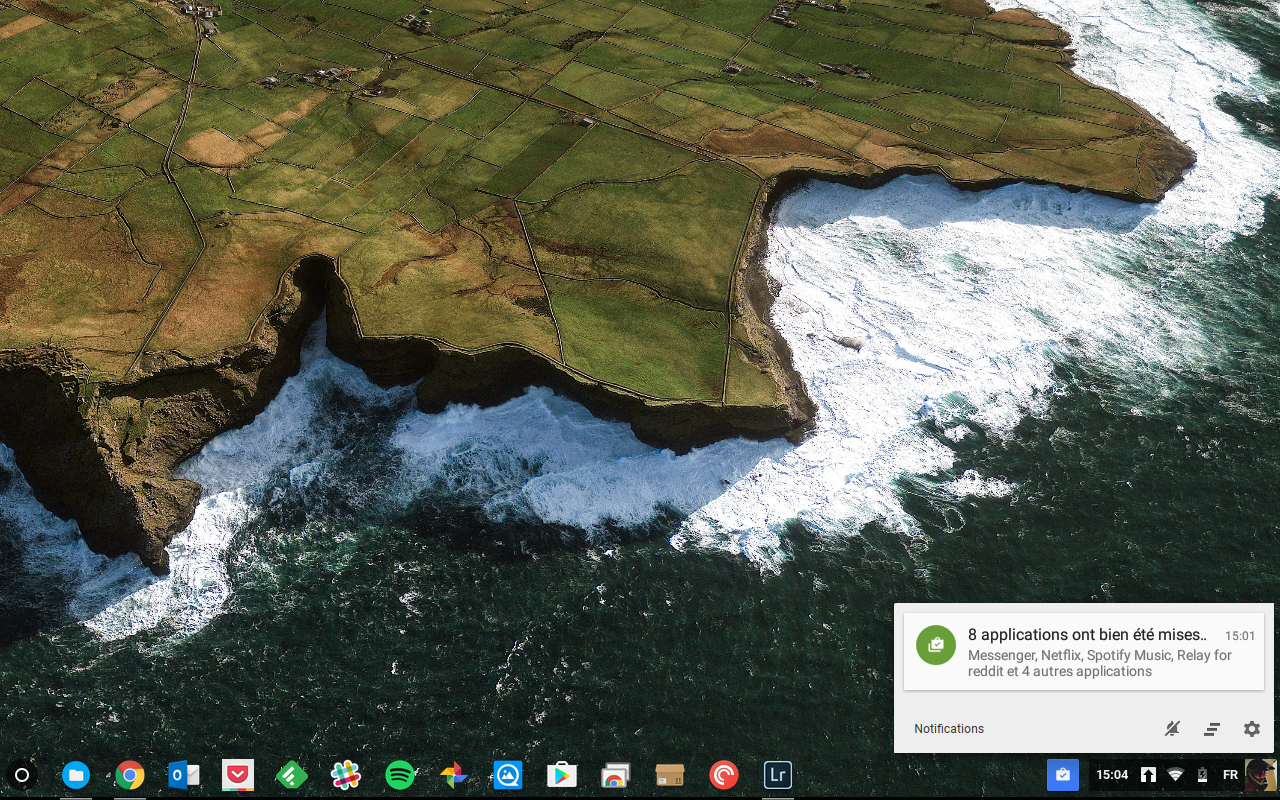Viewport: 1280px width, 800px height.
Task: Open Slack from the shelf
Action: click(x=345, y=775)
